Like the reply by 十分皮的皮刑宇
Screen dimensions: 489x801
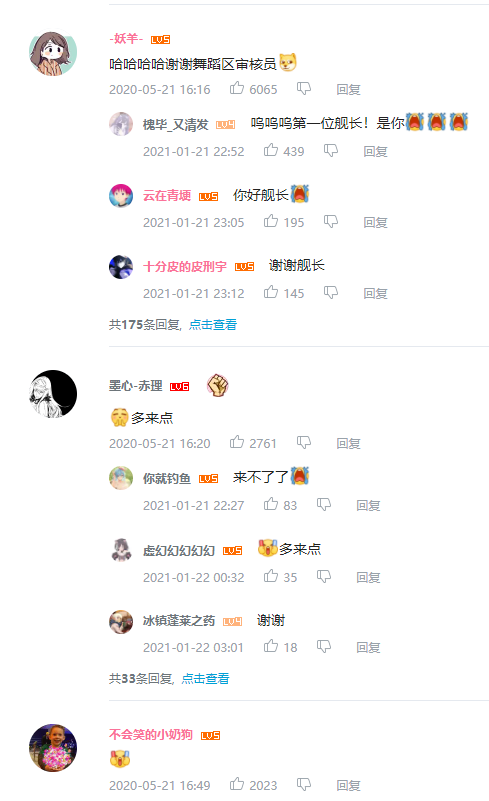coord(271,292)
